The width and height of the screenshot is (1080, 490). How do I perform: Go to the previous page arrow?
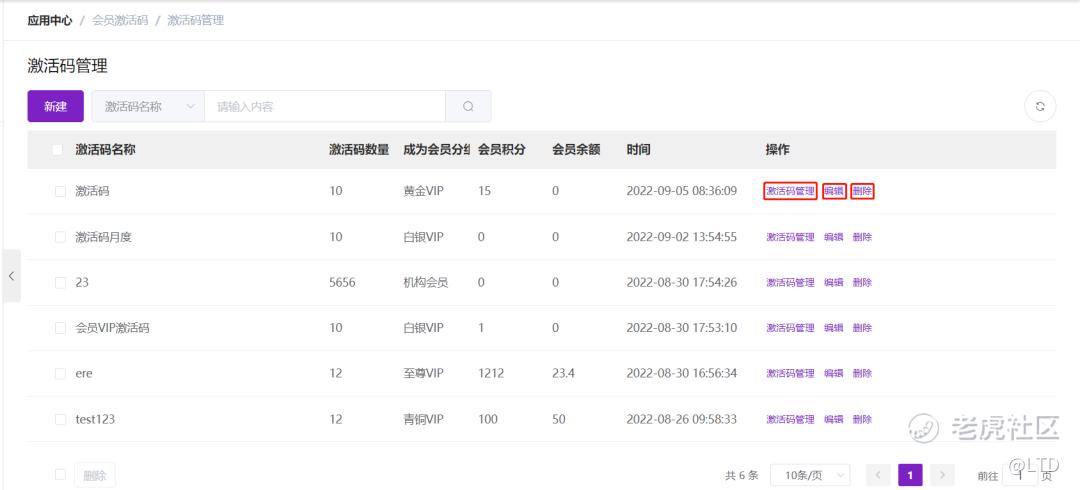click(877, 475)
